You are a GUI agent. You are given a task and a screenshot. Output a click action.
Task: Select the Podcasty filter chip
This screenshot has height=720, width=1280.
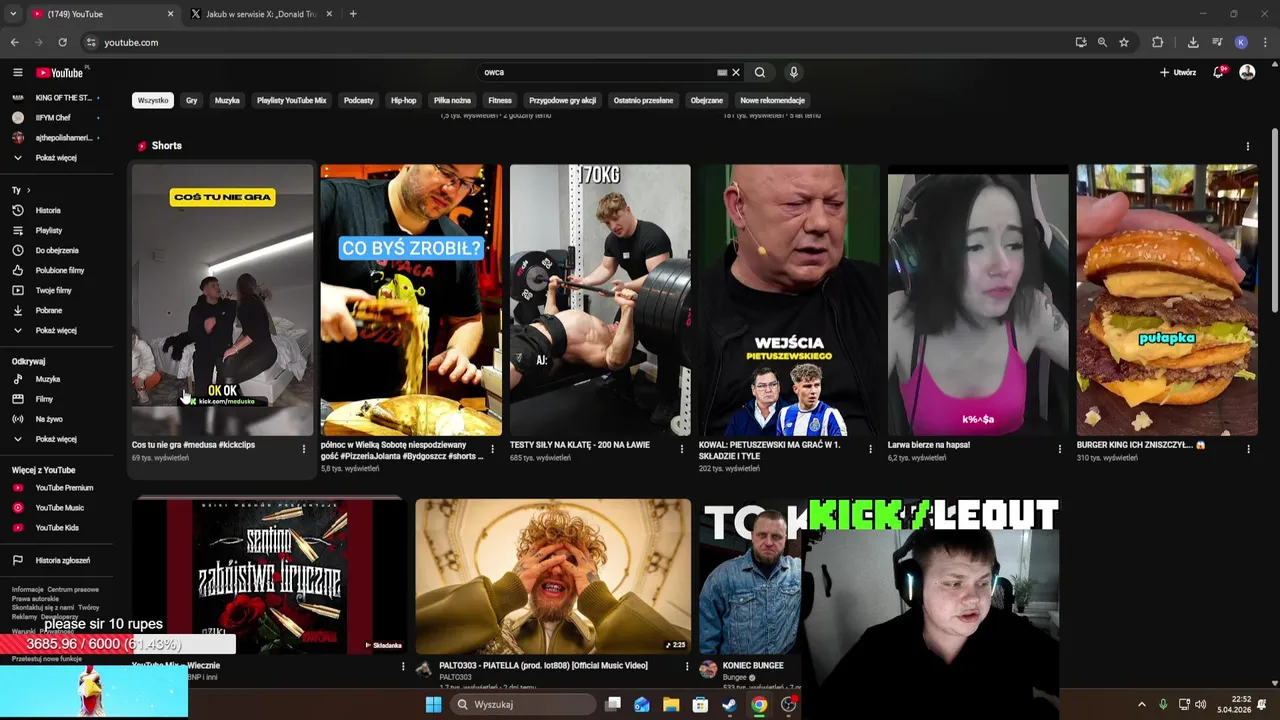[x=358, y=100]
